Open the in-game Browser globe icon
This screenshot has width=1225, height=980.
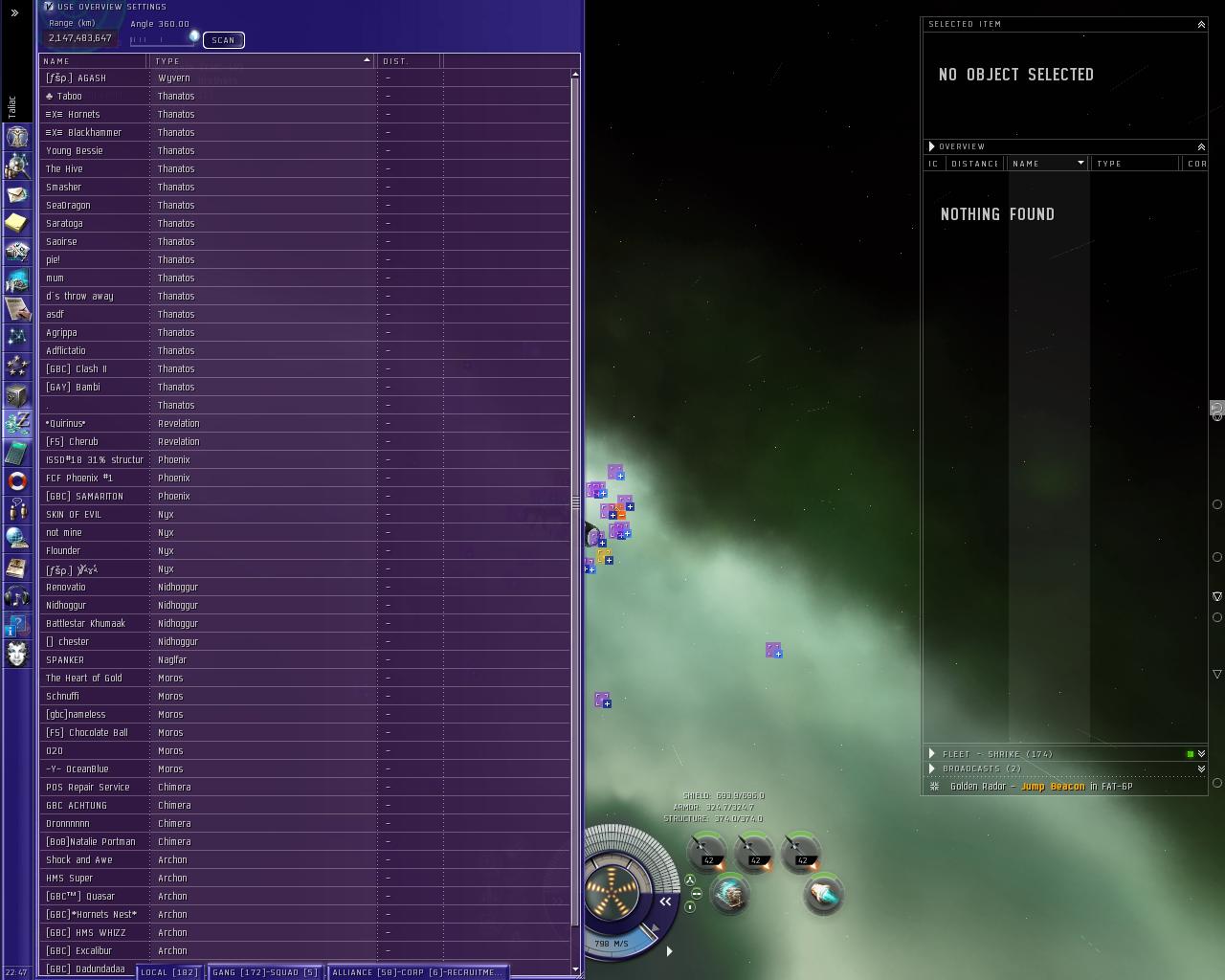(x=17, y=539)
